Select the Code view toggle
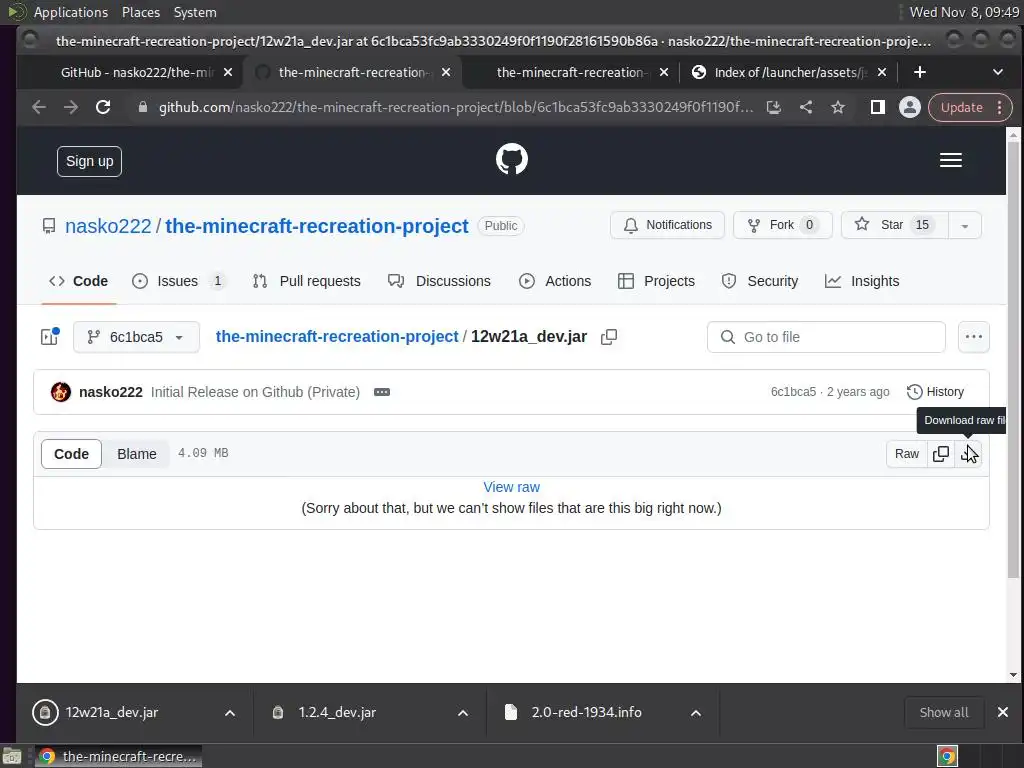The image size is (1024, 768). click(x=71, y=454)
